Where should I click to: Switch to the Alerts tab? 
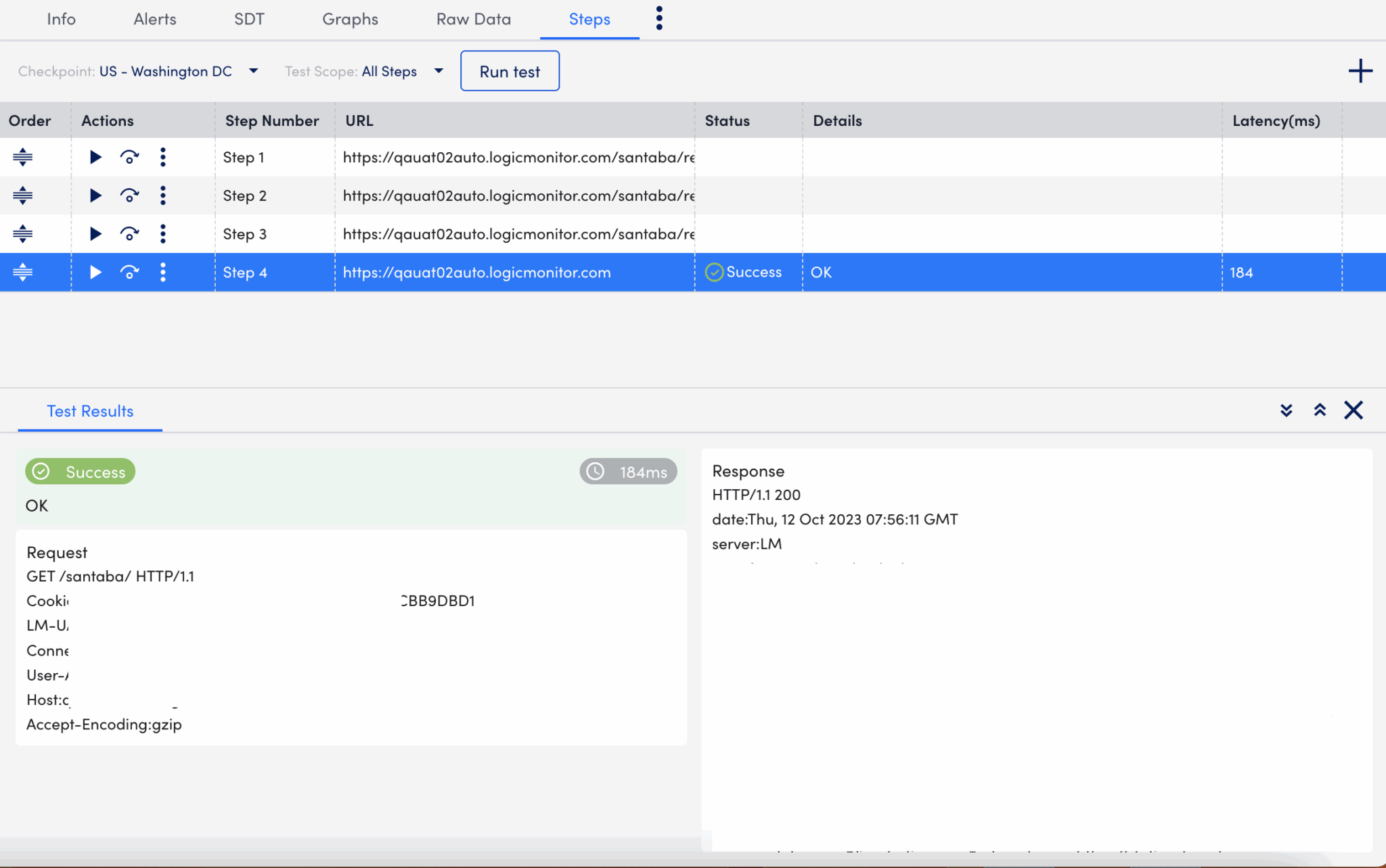click(x=154, y=19)
